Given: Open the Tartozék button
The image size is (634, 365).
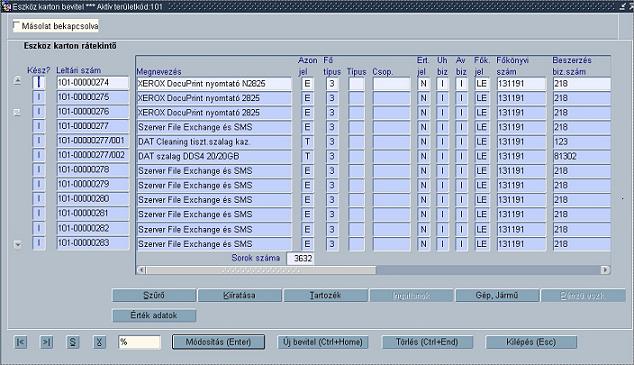Looking at the screenshot, I should tap(325, 295).
